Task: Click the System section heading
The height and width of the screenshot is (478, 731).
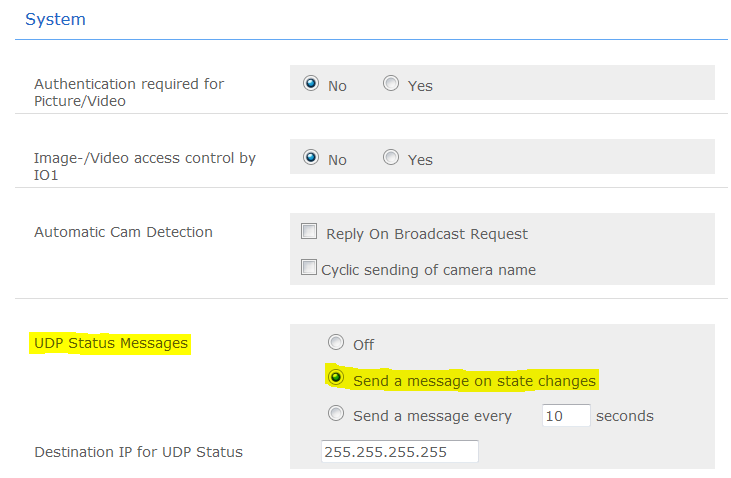Action: tap(55, 19)
